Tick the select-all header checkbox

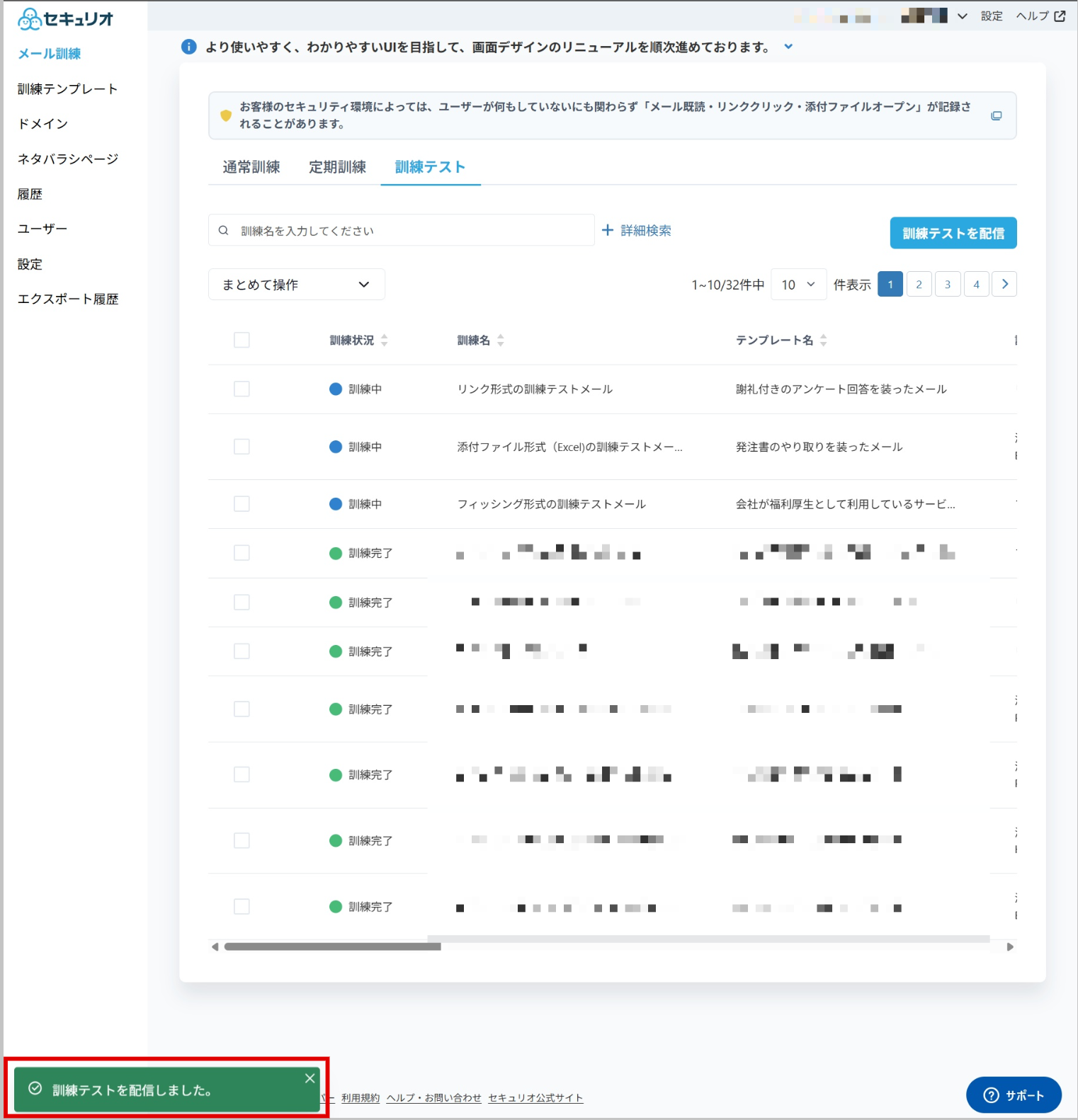pyautogui.click(x=242, y=340)
